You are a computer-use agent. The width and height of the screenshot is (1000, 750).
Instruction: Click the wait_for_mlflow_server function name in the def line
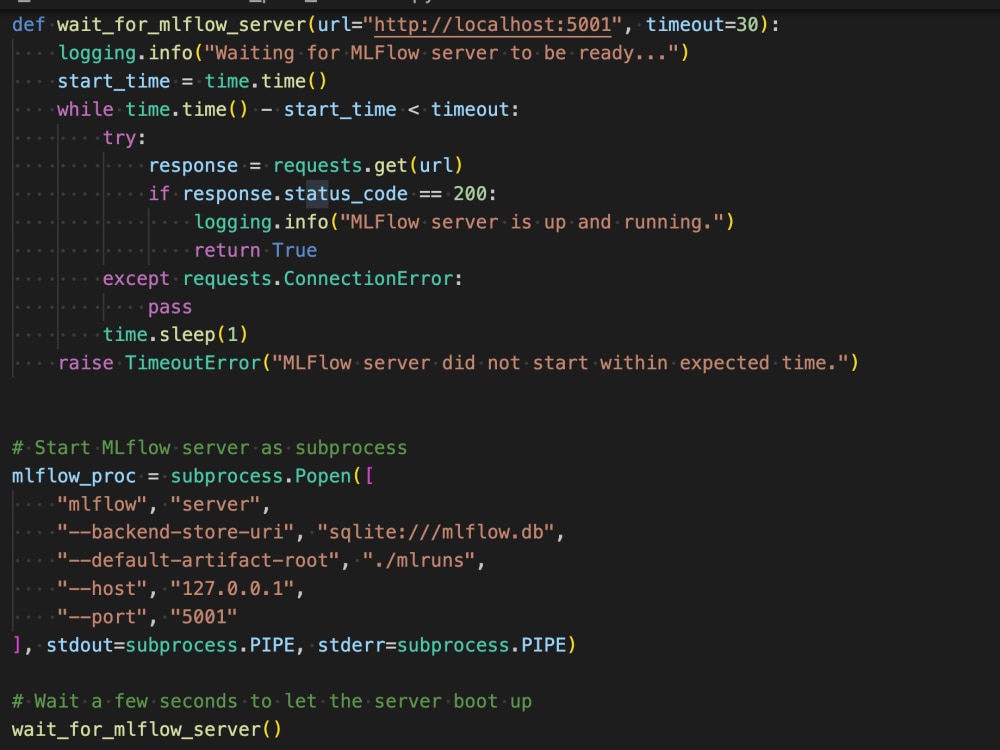182,25
